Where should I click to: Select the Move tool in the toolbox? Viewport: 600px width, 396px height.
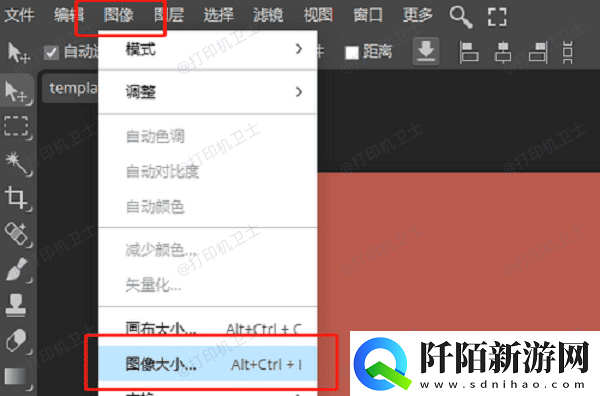[17, 91]
